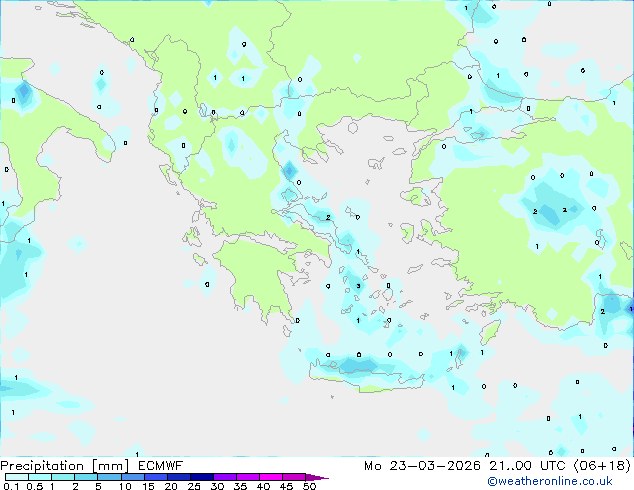The width and height of the screenshot is (634, 490).
Task: Click the '21..00 UTC' time text
Action: [528, 466]
